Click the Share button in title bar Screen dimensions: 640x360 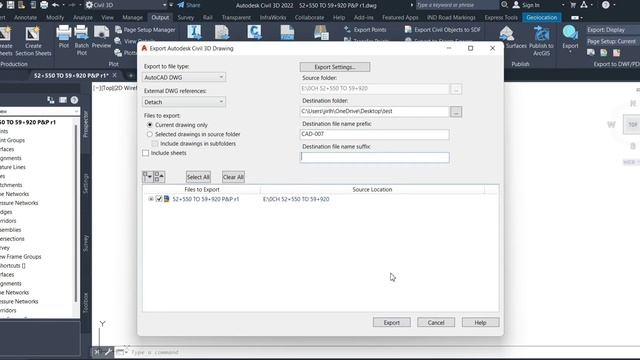tap(189, 5)
